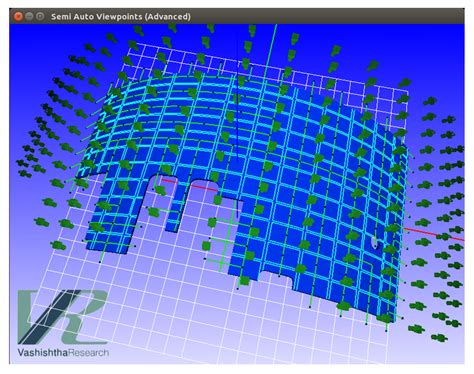Click the 'Semi Auto Viewpoints (Advanced)' title text
The height and width of the screenshot is (374, 474).
[x=121, y=16]
